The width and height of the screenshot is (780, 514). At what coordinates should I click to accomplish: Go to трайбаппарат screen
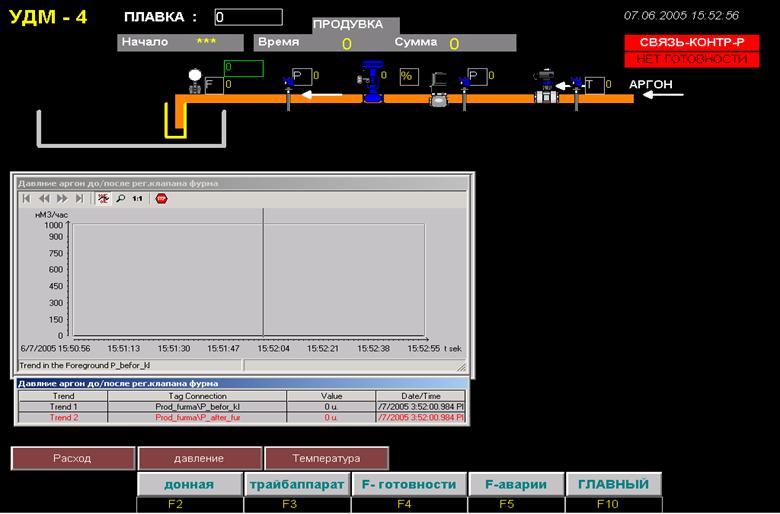pyautogui.click(x=297, y=484)
